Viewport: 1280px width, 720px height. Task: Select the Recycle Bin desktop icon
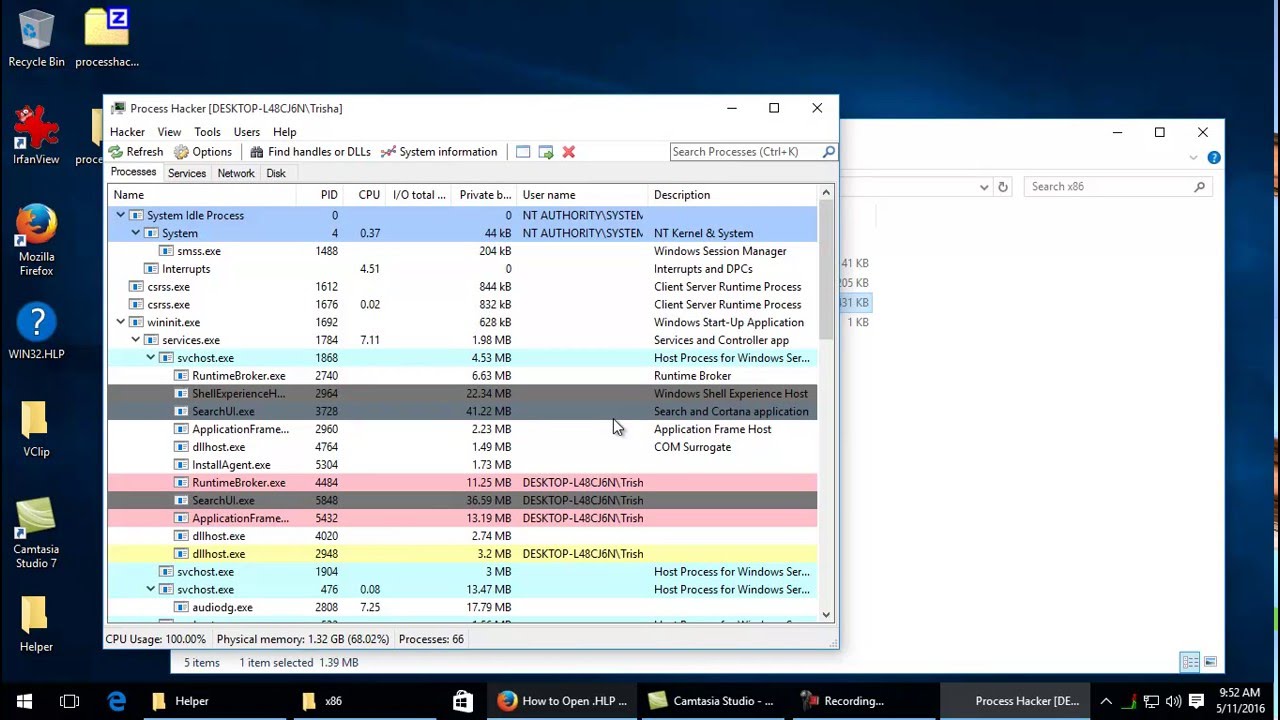37,39
